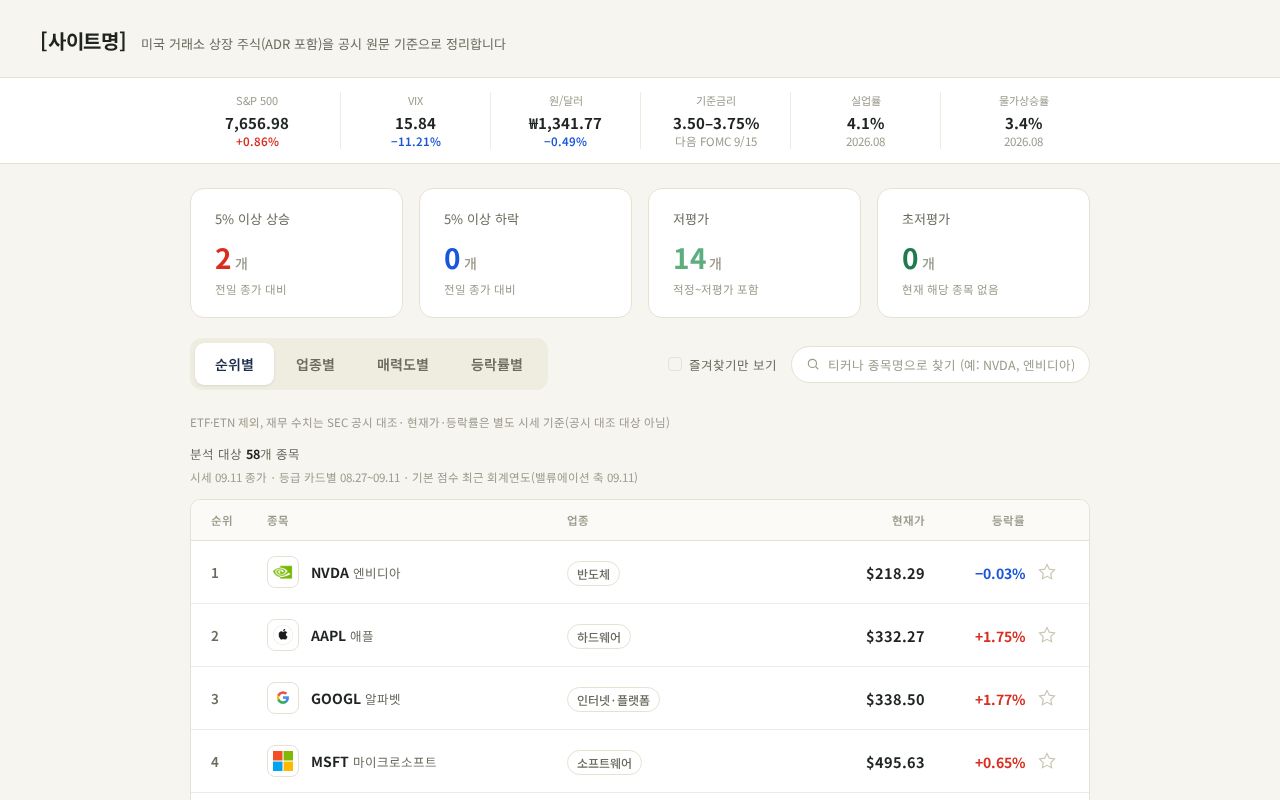This screenshot has height=800, width=1280.
Task: Click the S&P 500 change +0.86%
Action: [257, 142]
